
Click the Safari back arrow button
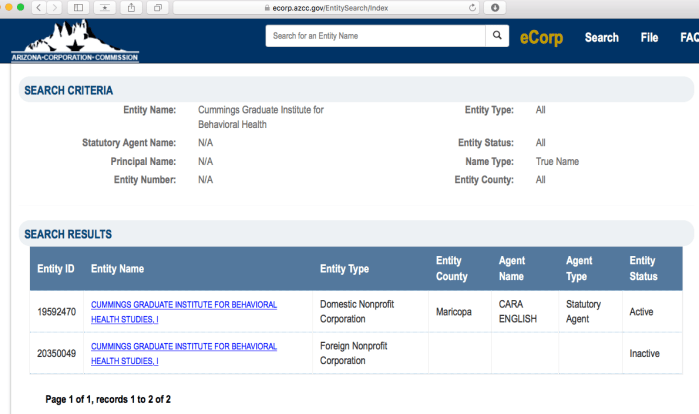tap(38, 7)
